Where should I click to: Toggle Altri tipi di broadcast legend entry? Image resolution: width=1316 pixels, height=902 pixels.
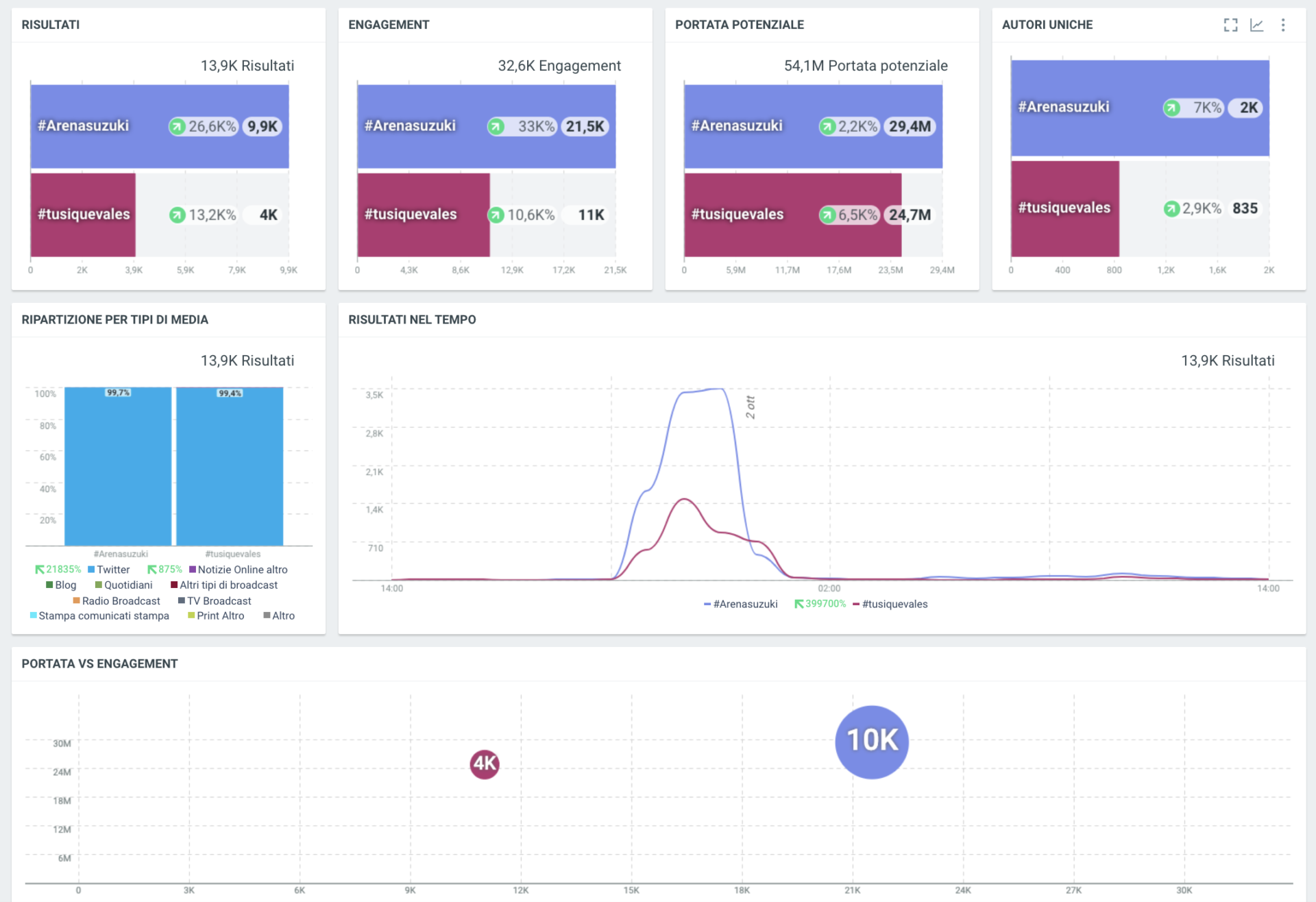point(224,585)
